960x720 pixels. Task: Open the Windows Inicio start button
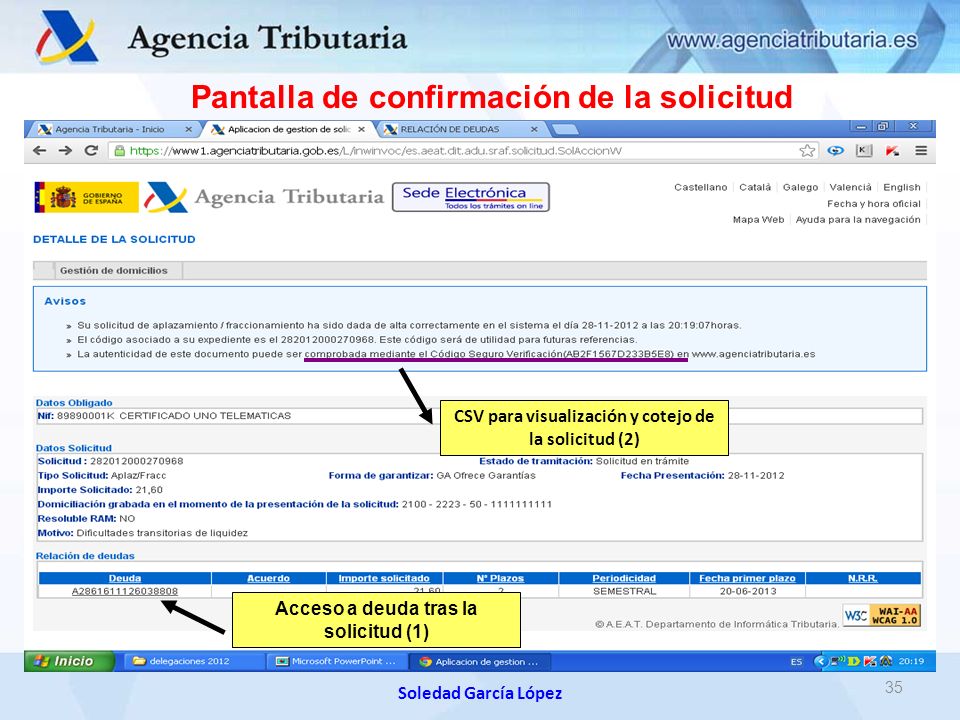click(69, 661)
